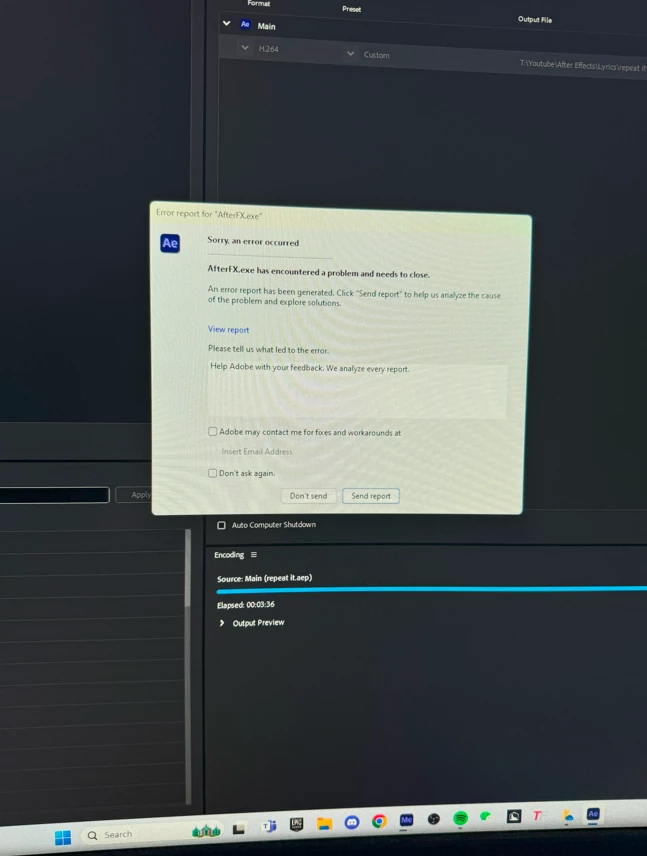Click the dark square gauge icon on the taskbar
The width and height of the screenshot is (647, 856).
pos(514,816)
